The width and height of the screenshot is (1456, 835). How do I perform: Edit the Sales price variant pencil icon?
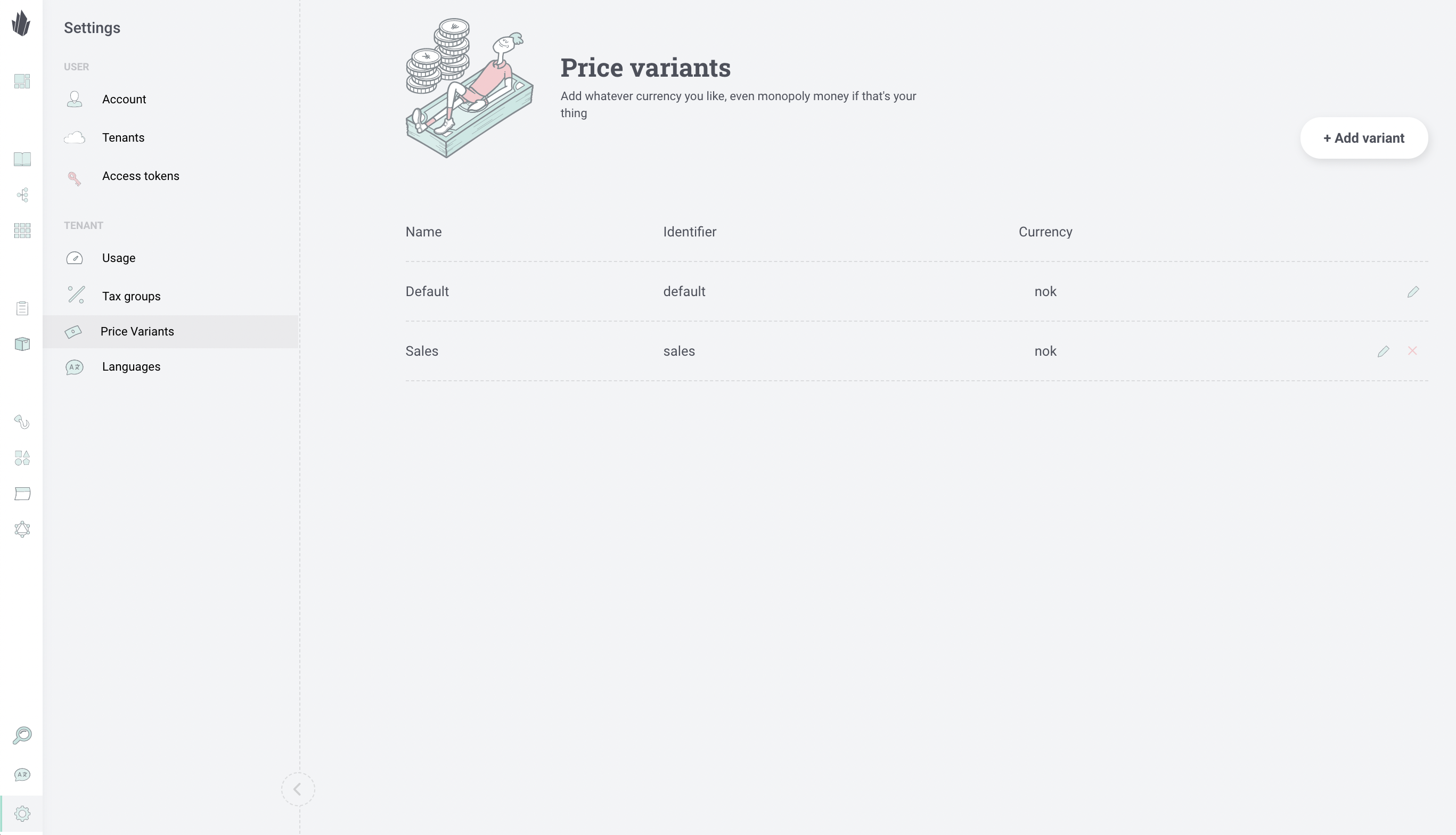point(1383,351)
